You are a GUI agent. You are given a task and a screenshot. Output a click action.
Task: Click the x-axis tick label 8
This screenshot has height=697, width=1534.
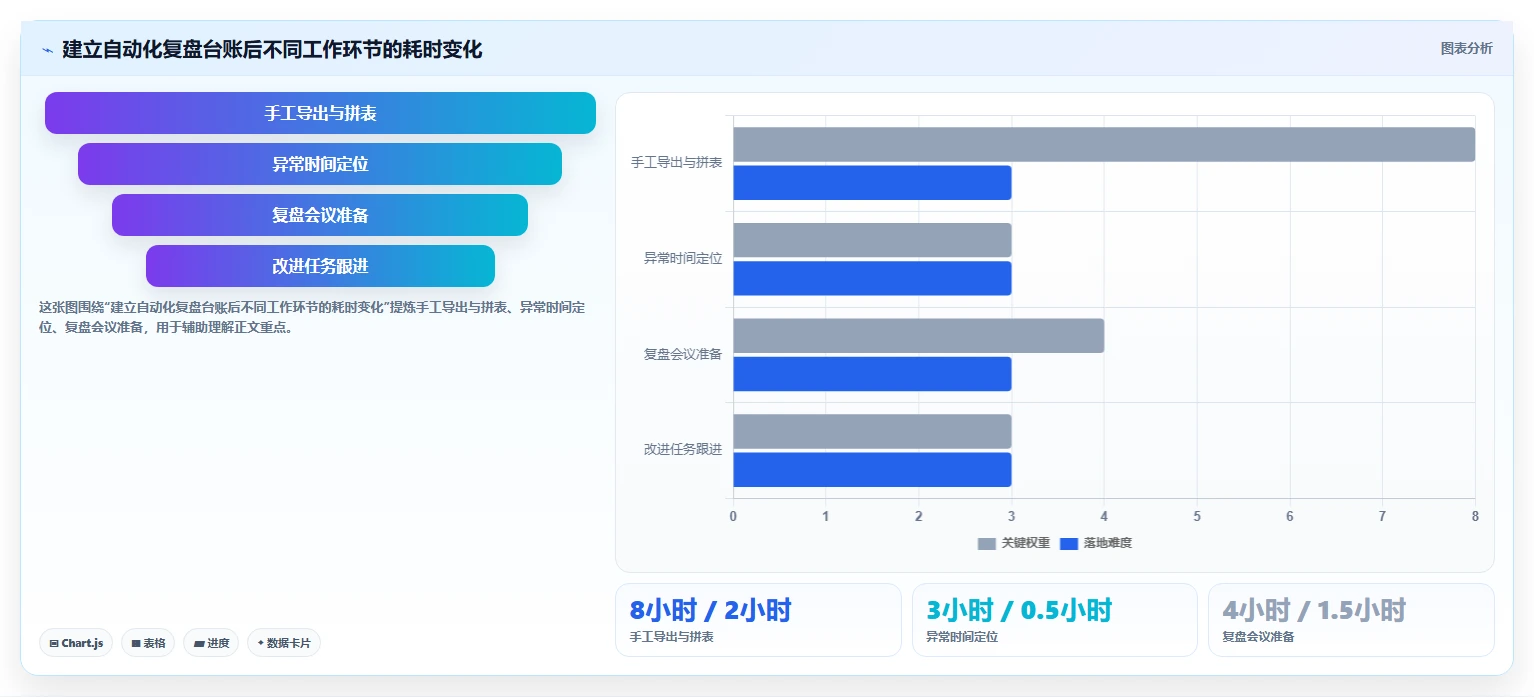[1475, 516]
